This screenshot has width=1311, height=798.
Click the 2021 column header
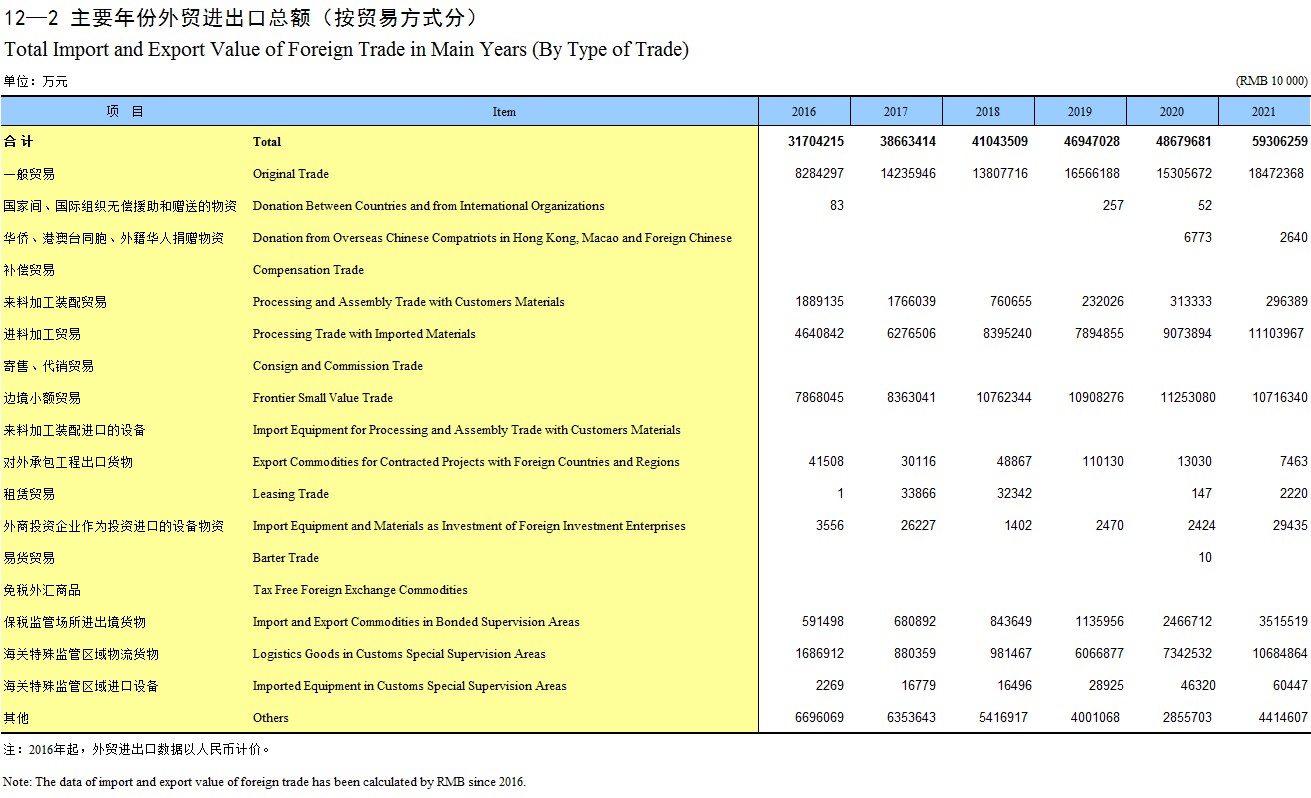point(1264,111)
